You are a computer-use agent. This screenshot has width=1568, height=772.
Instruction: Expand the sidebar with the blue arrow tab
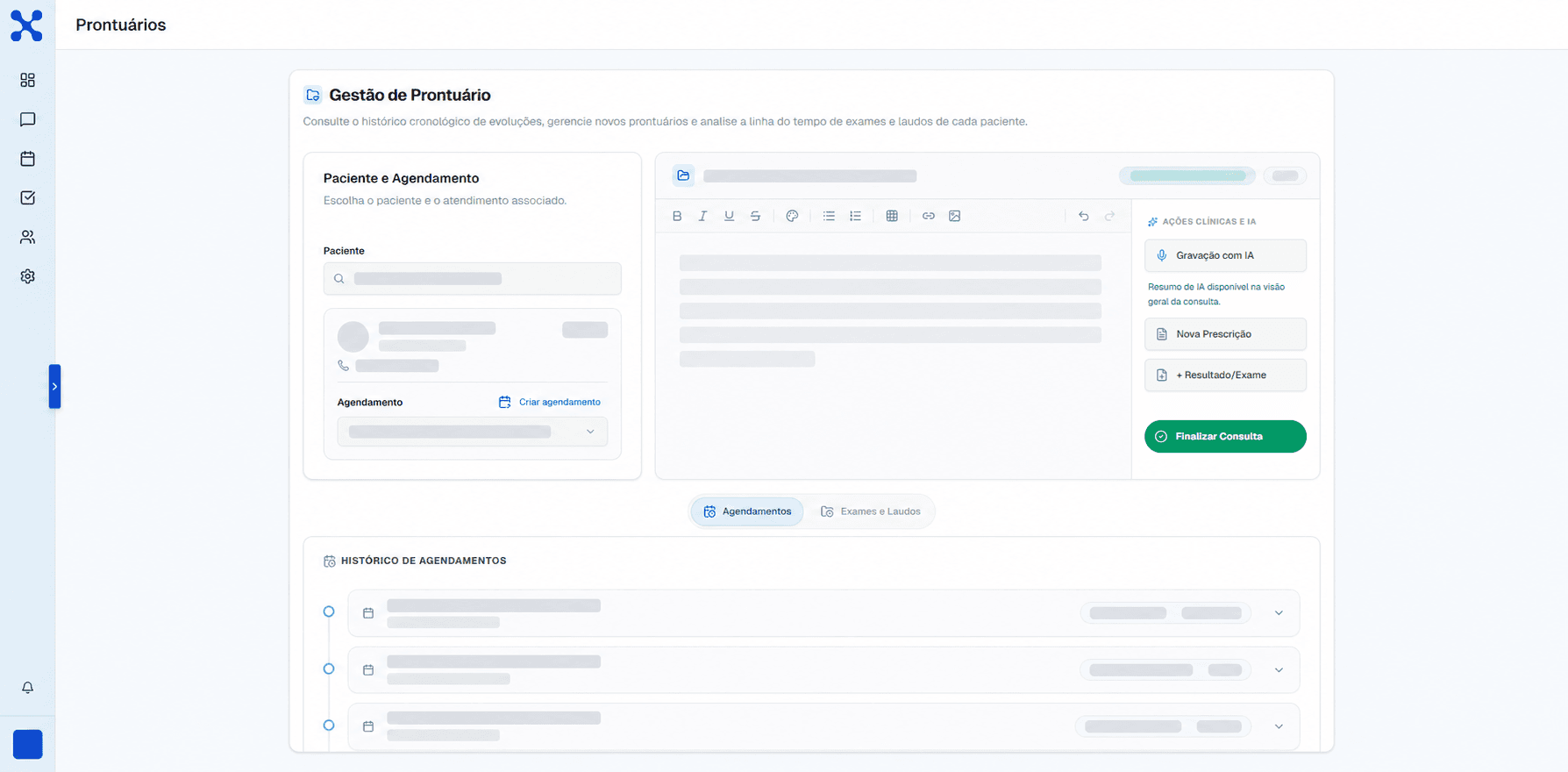54,386
